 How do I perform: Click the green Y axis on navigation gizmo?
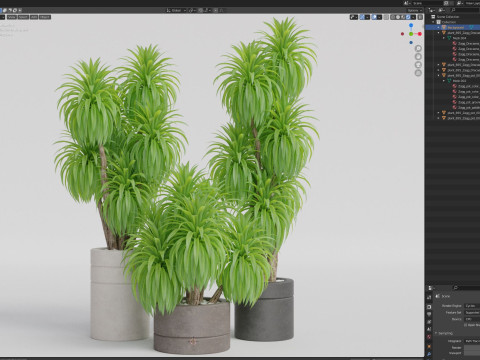[411, 34]
